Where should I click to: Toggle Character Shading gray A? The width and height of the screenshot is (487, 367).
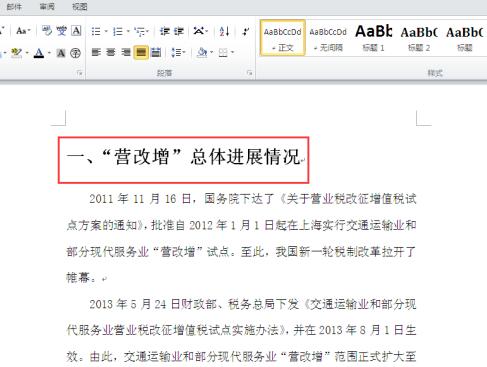pyautogui.click(x=61, y=53)
